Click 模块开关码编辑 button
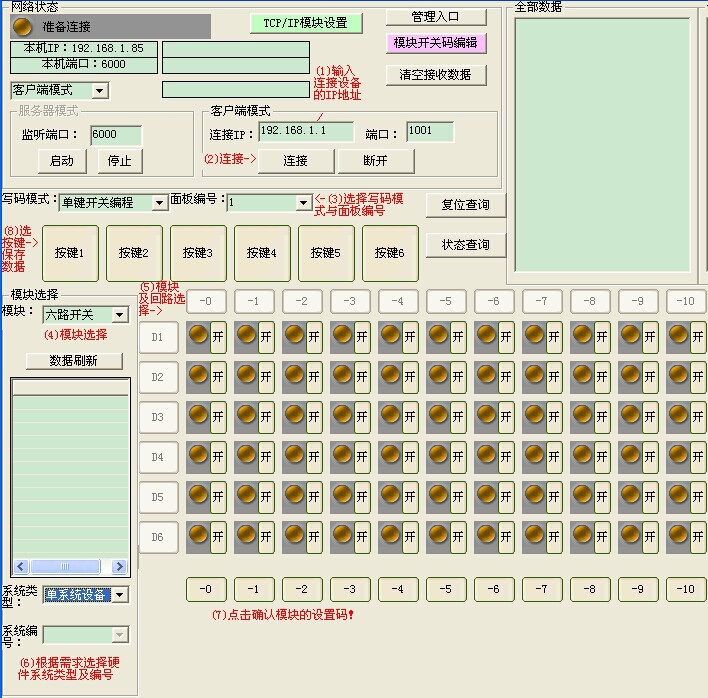Screen dimensions: 708x698 (x=436, y=43)
